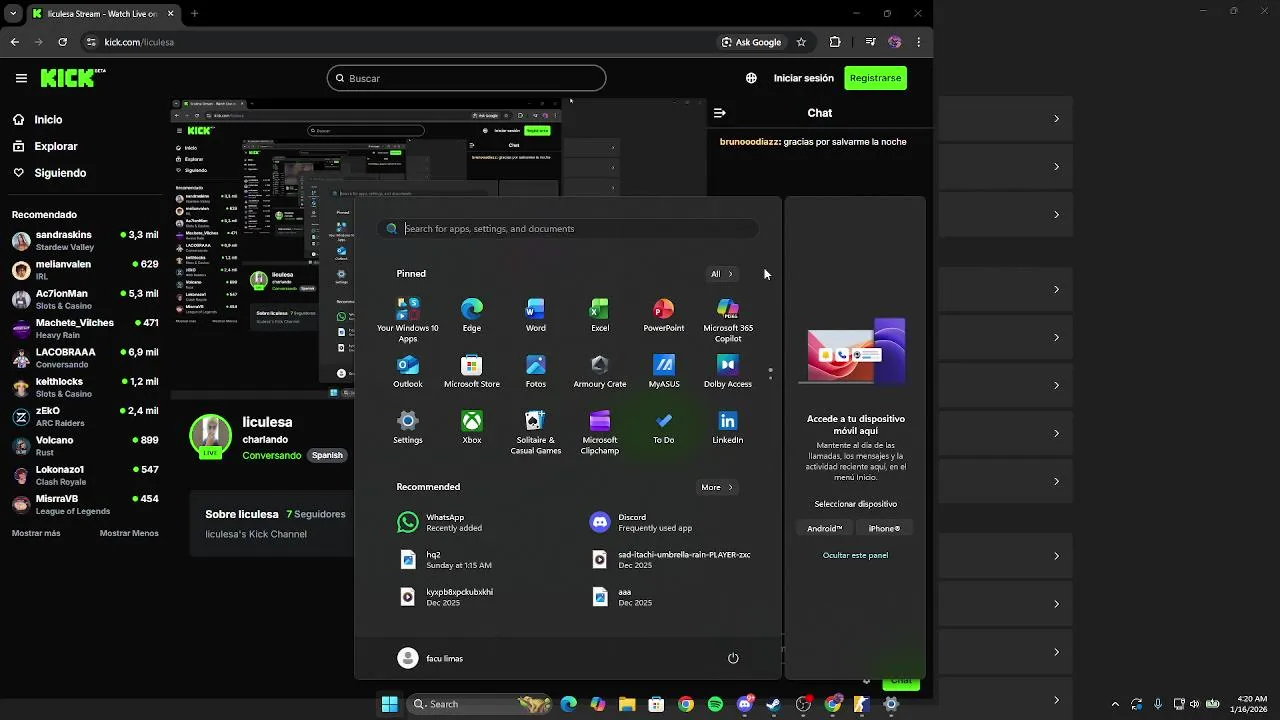Open Word from pinned apps
Viewport: 1280px width, 720px height.
coord(536,315)
